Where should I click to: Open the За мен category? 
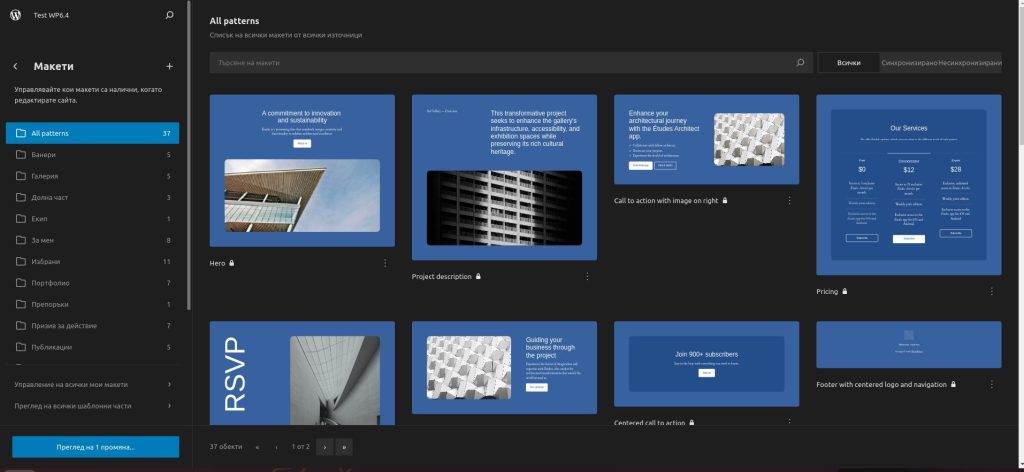click(x=93, y=240)
